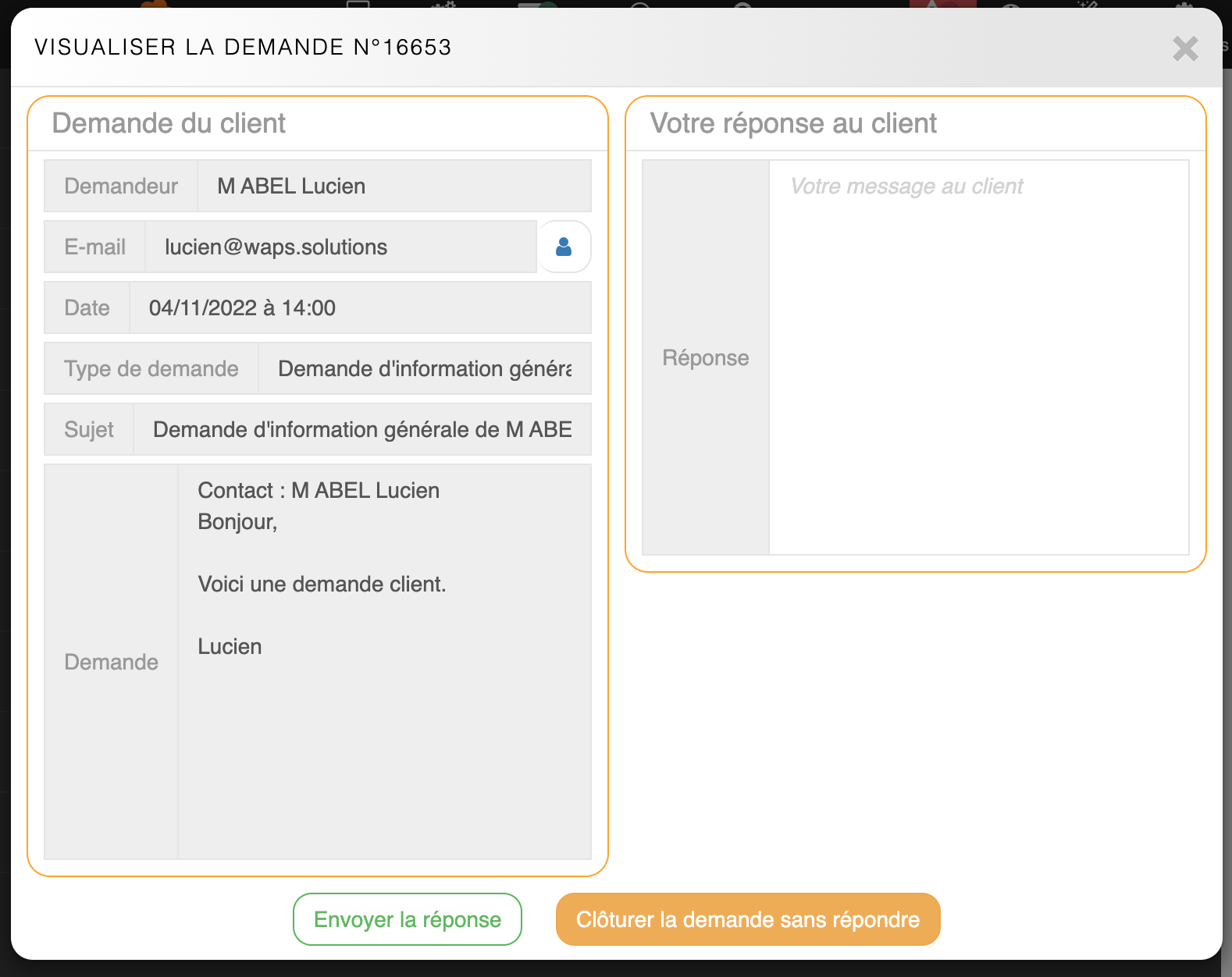Open the 'Type de demande' value field

click(x=424, y=369)
